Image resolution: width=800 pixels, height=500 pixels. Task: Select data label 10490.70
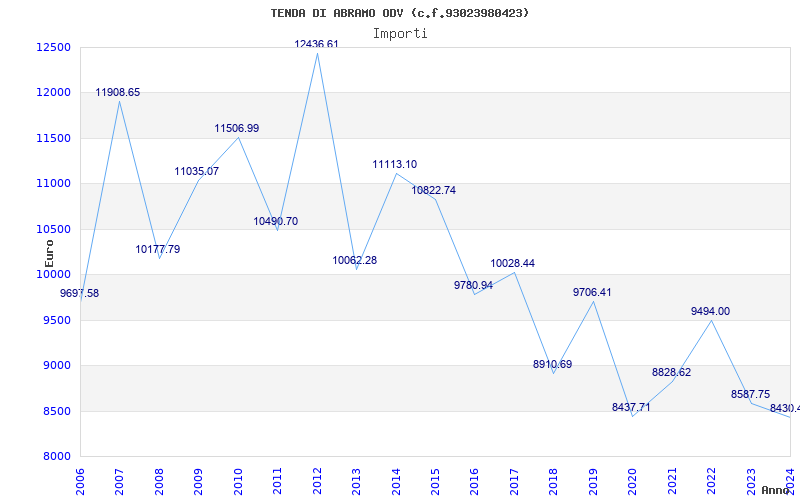tap(276, 221)
